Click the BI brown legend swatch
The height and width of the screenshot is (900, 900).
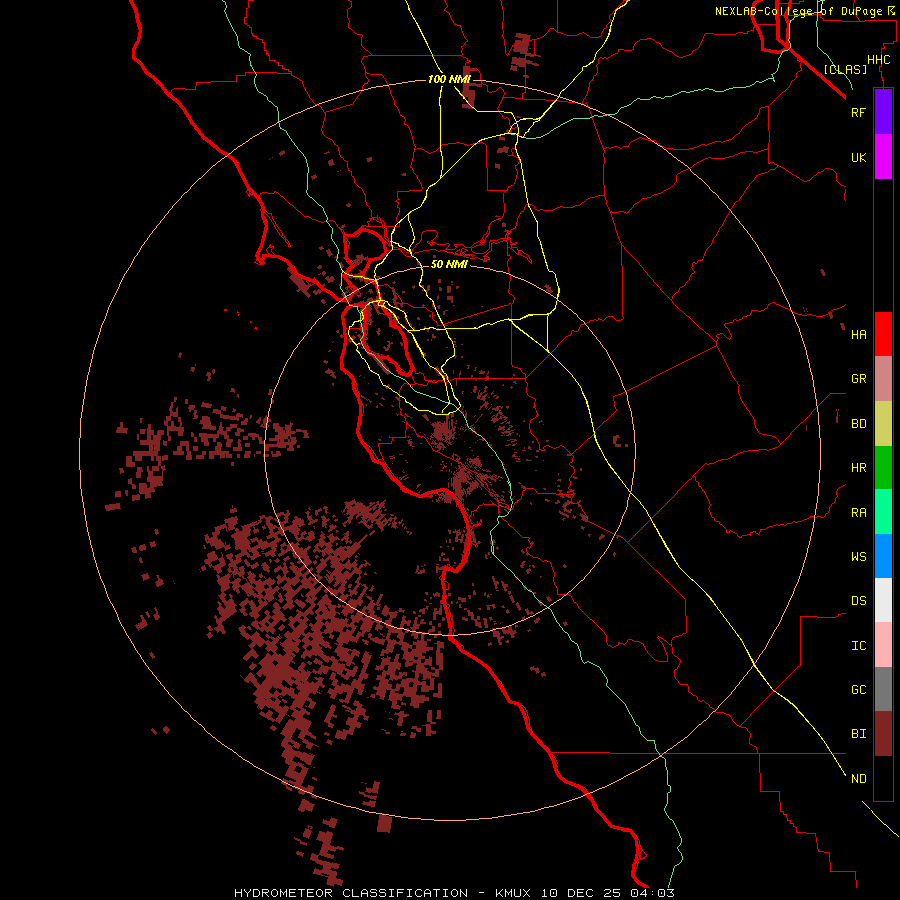click(883, 734)
